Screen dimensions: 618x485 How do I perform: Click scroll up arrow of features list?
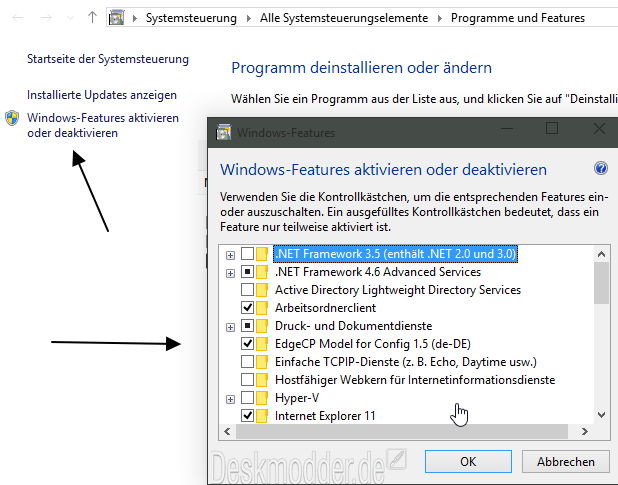coord(601,254)
